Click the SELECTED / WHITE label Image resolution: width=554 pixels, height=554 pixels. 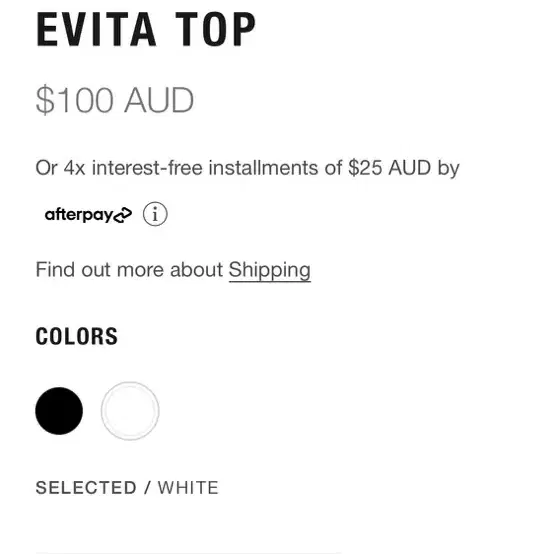click(127, 488)
